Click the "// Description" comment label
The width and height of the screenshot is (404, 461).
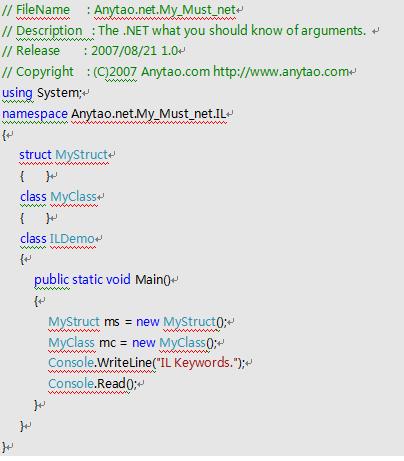[x=42, y=31]
